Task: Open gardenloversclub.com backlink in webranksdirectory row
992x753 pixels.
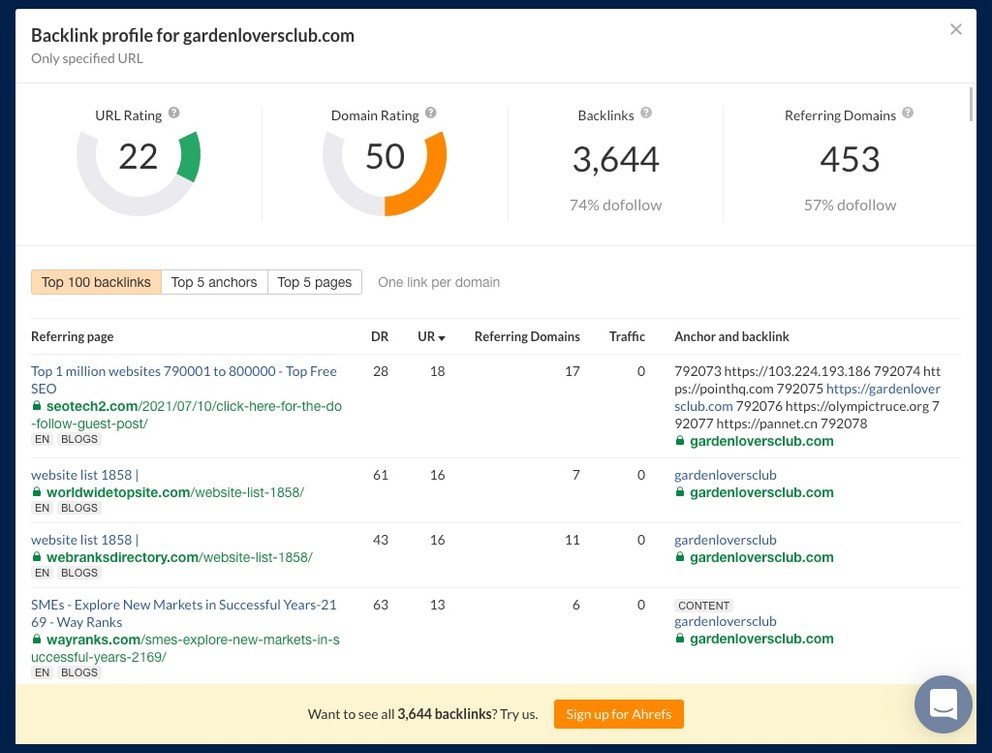Action: pyautogui.click(x=762, y=557)
